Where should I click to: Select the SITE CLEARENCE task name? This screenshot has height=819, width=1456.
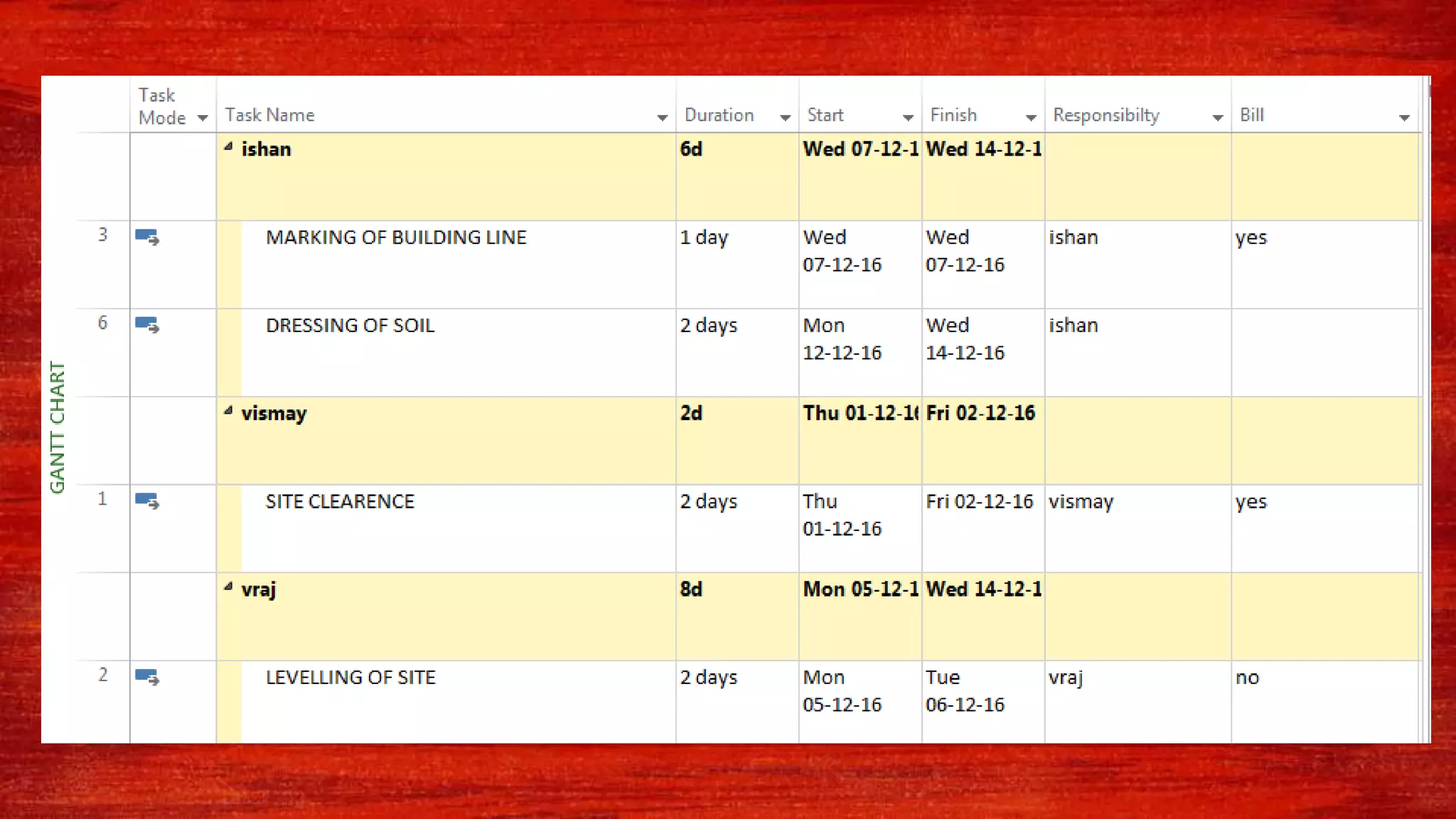tap(340, 502)
